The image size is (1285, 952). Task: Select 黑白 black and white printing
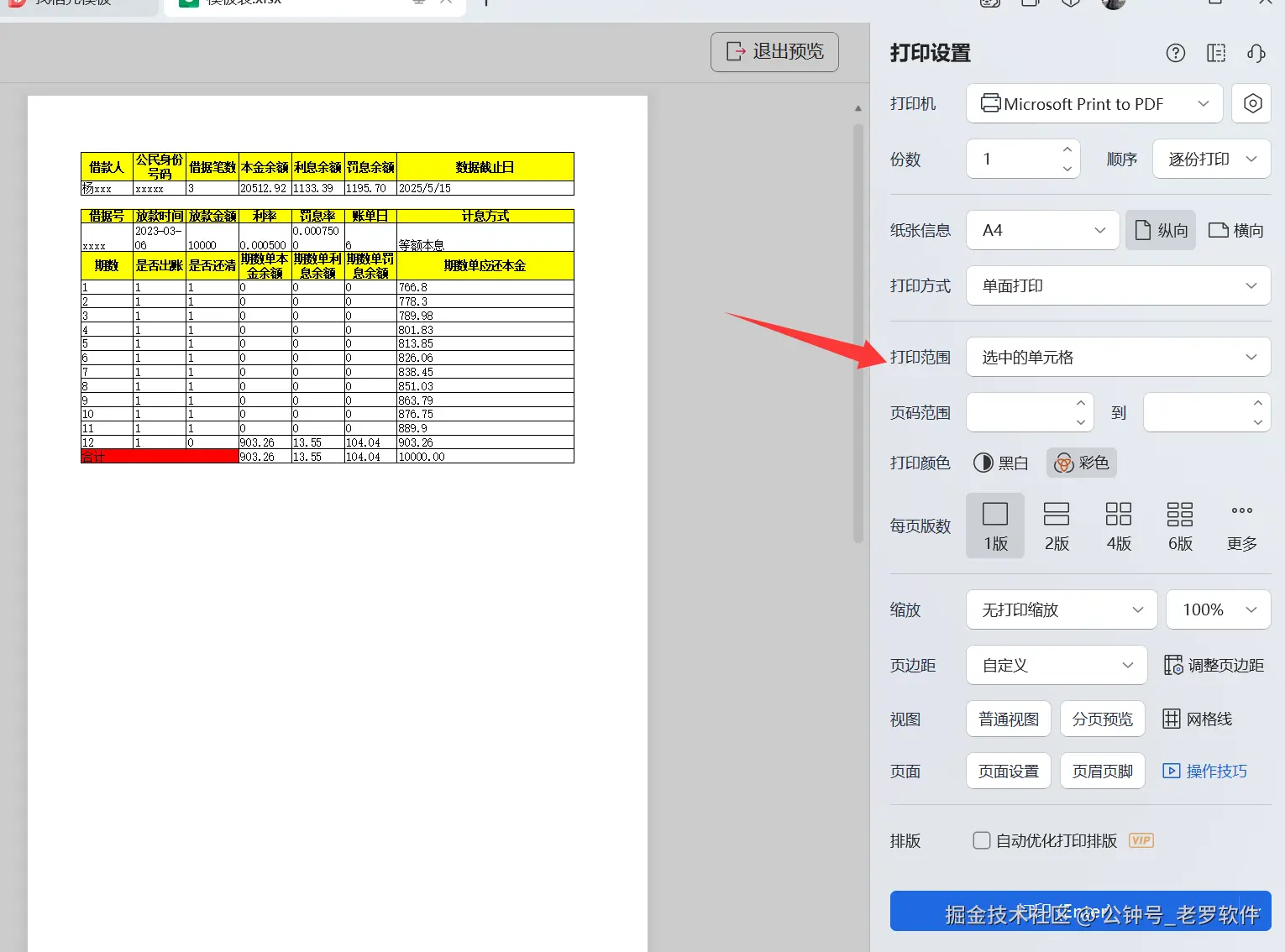click(1000, 463)
